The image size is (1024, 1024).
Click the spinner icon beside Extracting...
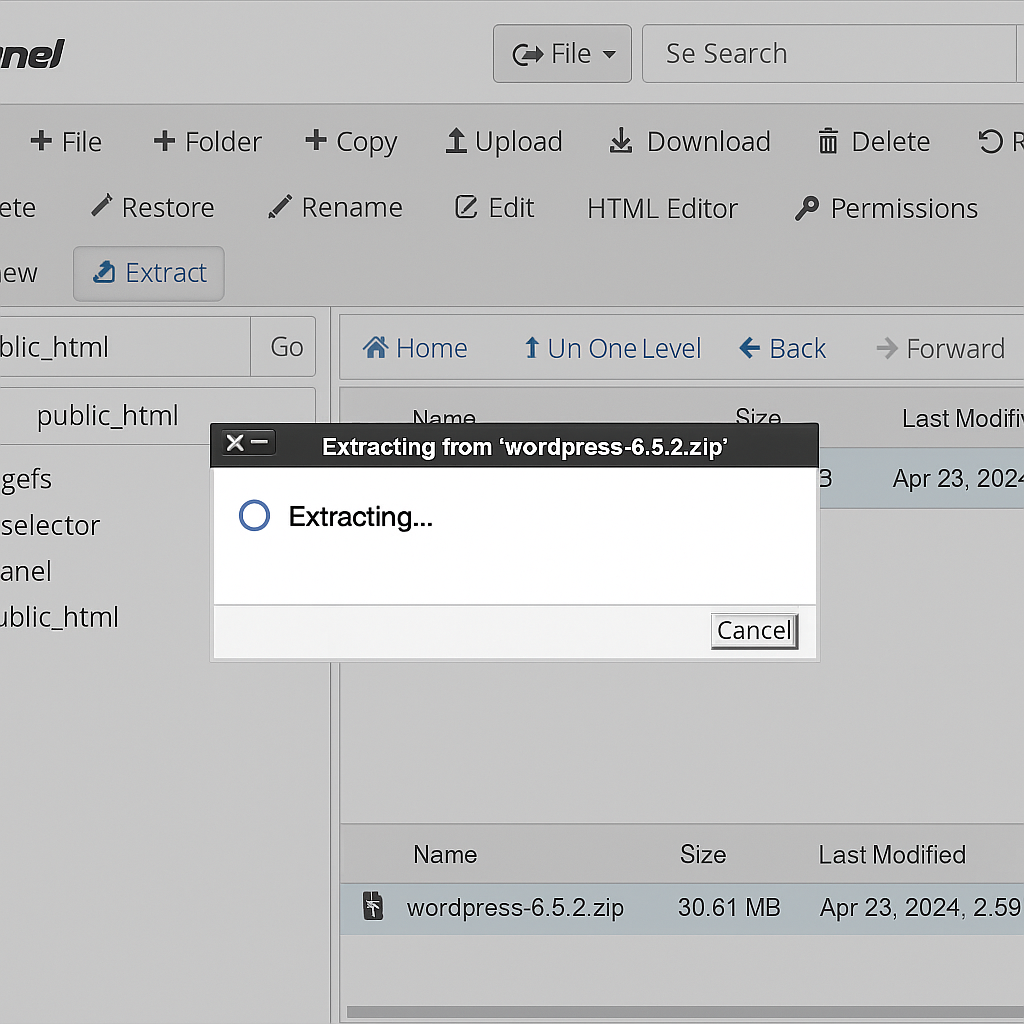click(x=254, y=515)
